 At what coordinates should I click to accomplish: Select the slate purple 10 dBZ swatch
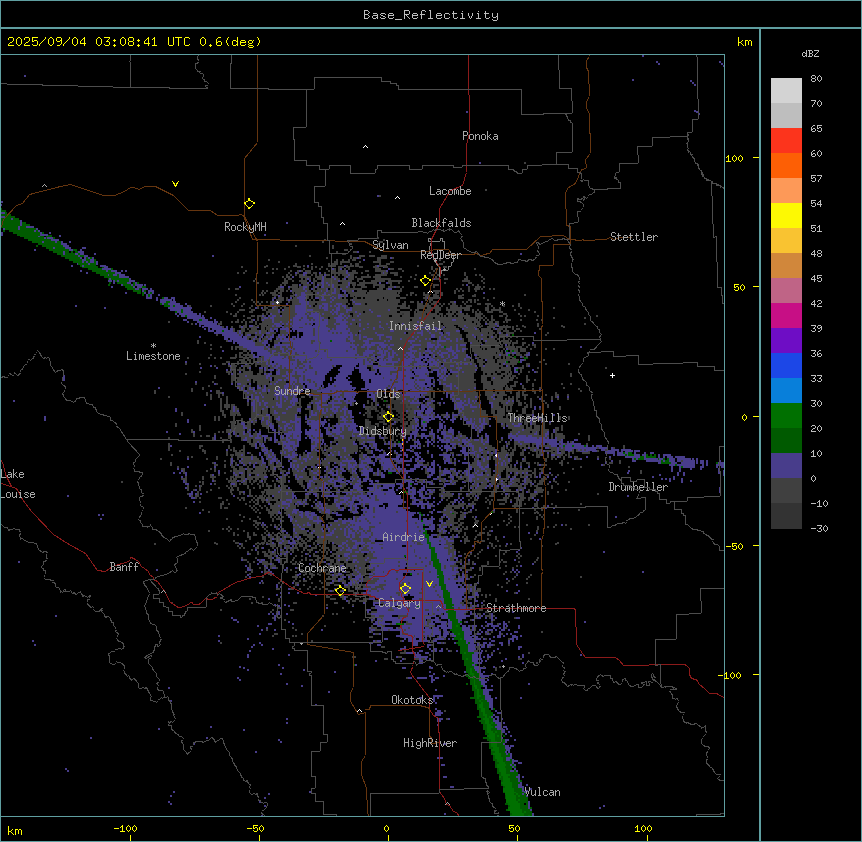786,466
